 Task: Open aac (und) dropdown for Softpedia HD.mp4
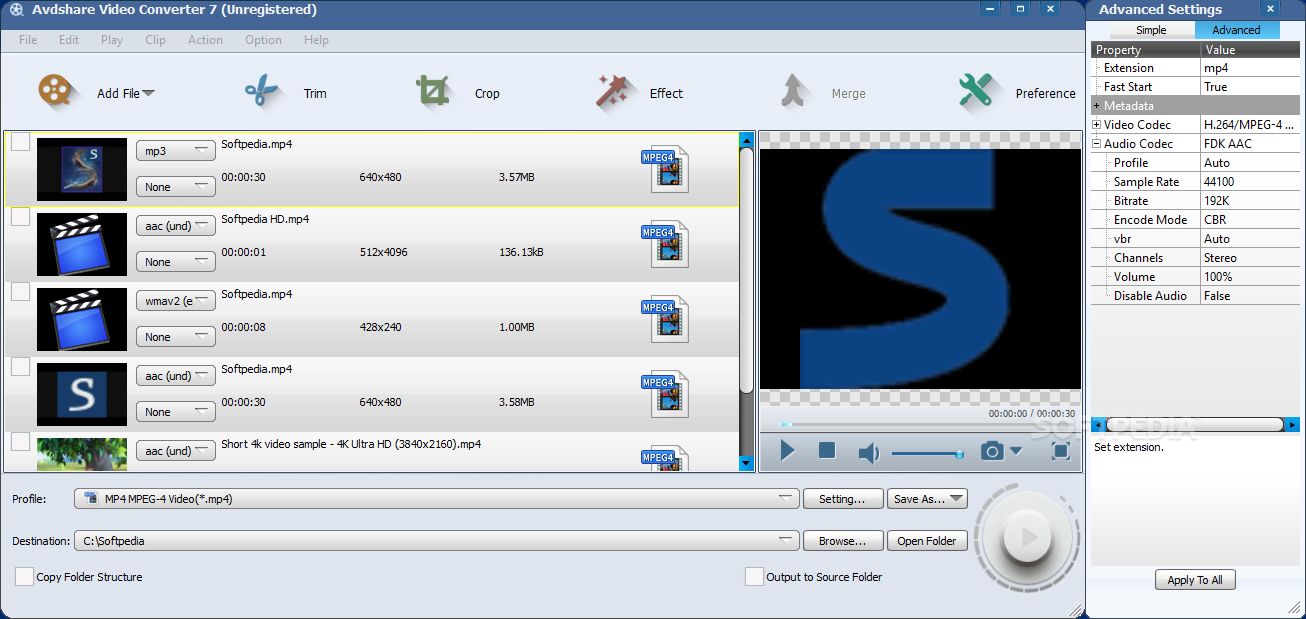coord(176,226)
